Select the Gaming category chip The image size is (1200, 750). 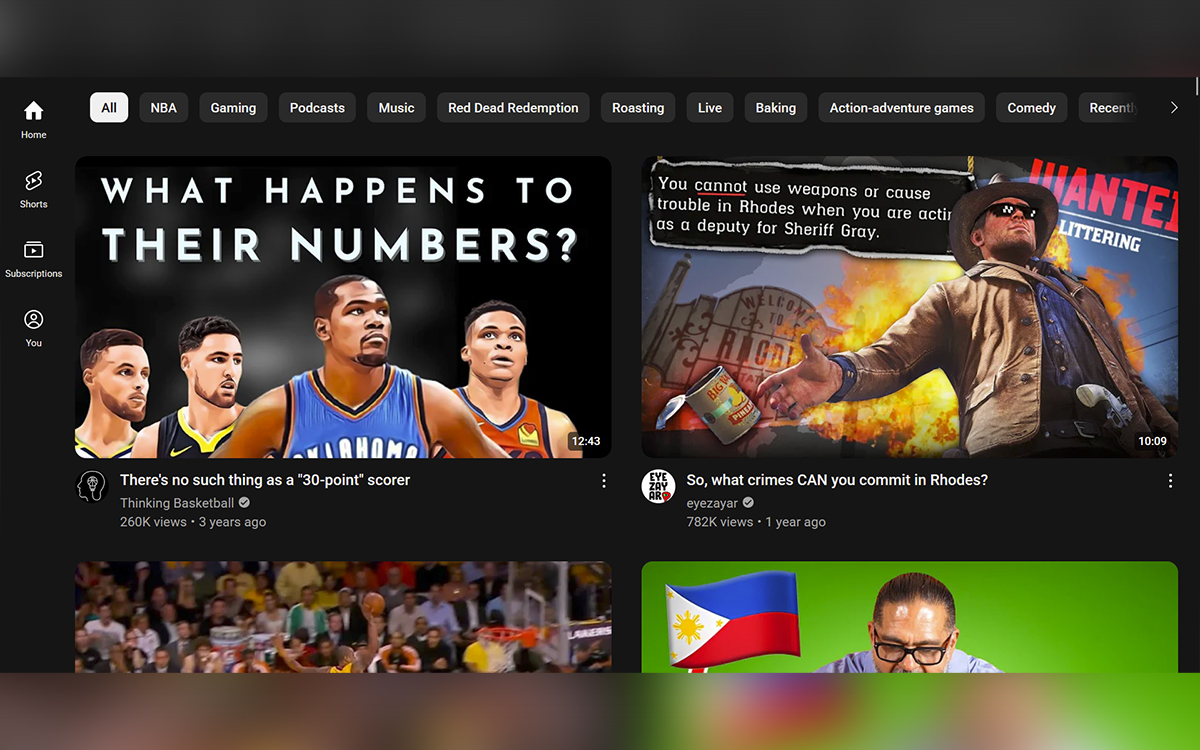pos(233,108)
